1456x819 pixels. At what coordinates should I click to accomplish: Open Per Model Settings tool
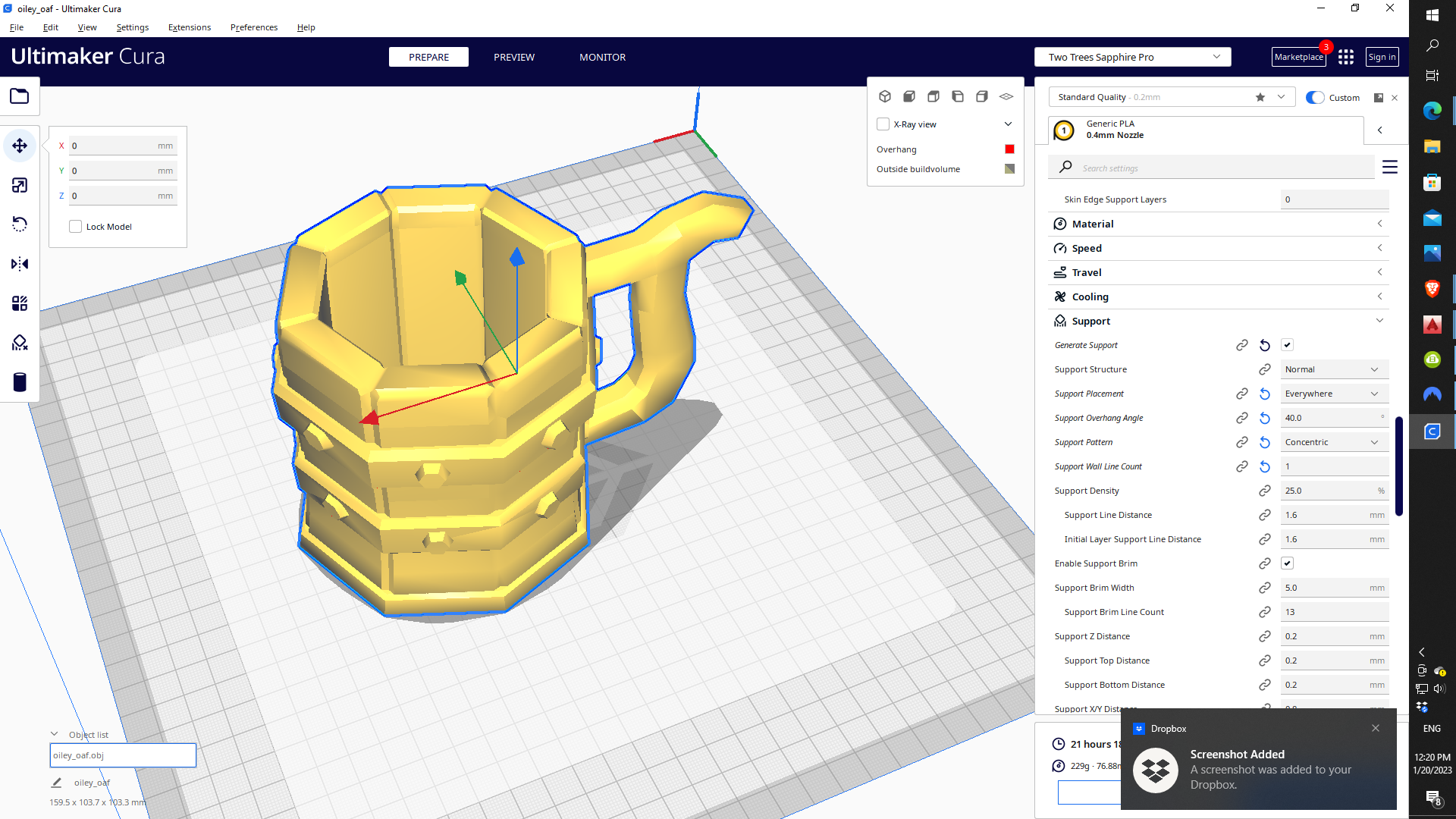click(20, 303)
